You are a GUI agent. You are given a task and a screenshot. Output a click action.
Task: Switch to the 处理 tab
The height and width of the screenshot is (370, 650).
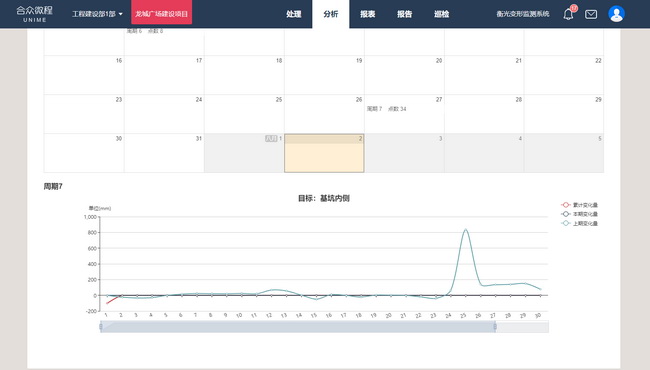293,14
